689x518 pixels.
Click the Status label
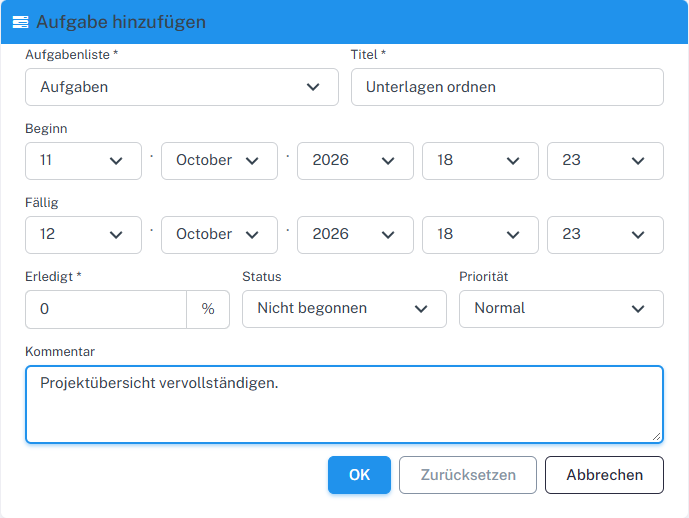point(261,277)
